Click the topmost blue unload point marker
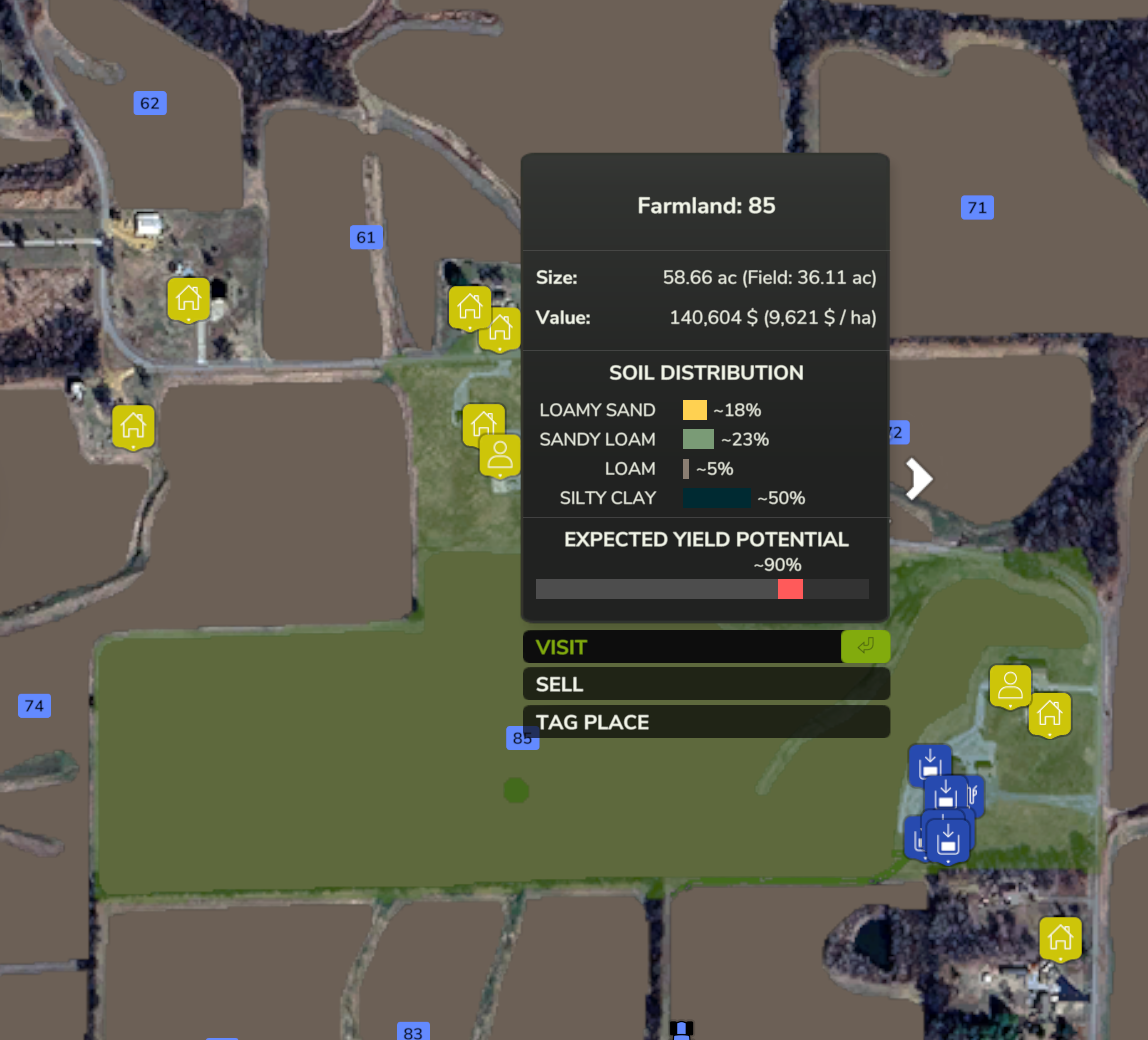This screenshot has height=1040, width=1148. (x=929, y=764)
